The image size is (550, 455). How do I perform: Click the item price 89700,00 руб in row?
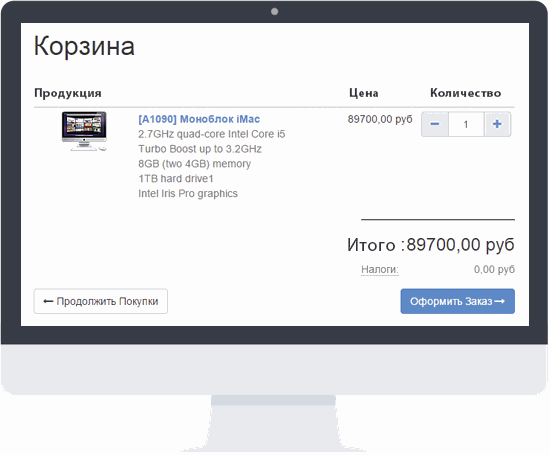(x=380, y=119)
